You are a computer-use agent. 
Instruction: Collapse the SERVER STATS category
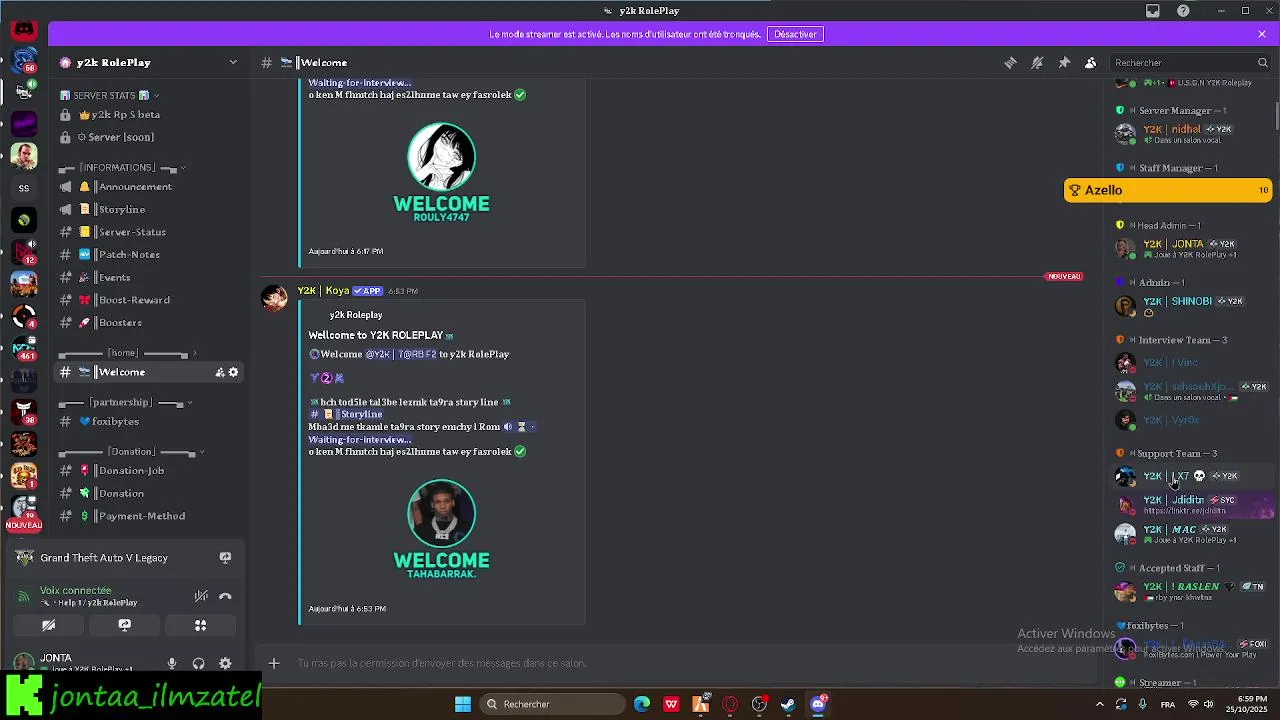pos(110,95)
